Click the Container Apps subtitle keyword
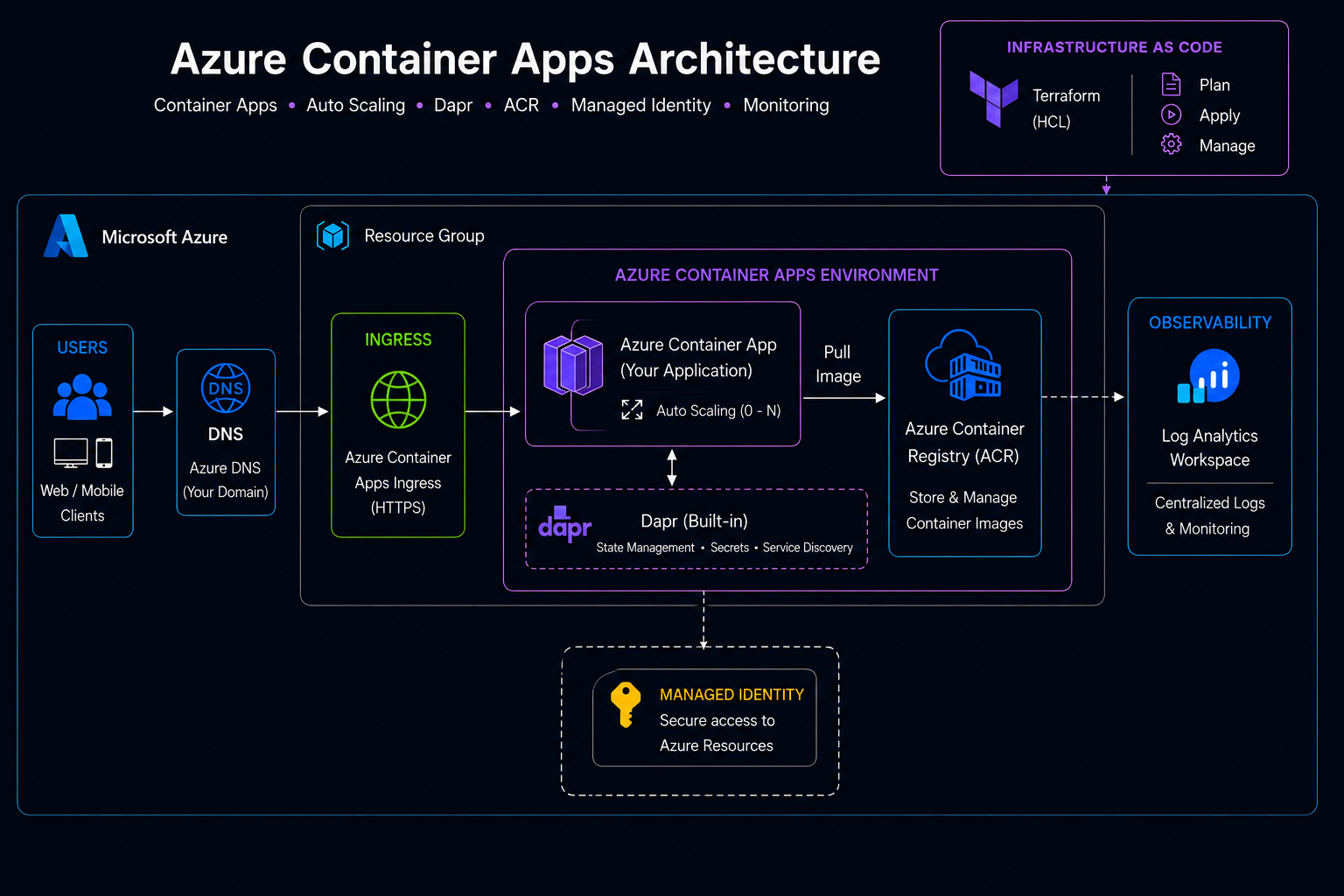Viewport: 1344px width, 896px height. (215, 106)
